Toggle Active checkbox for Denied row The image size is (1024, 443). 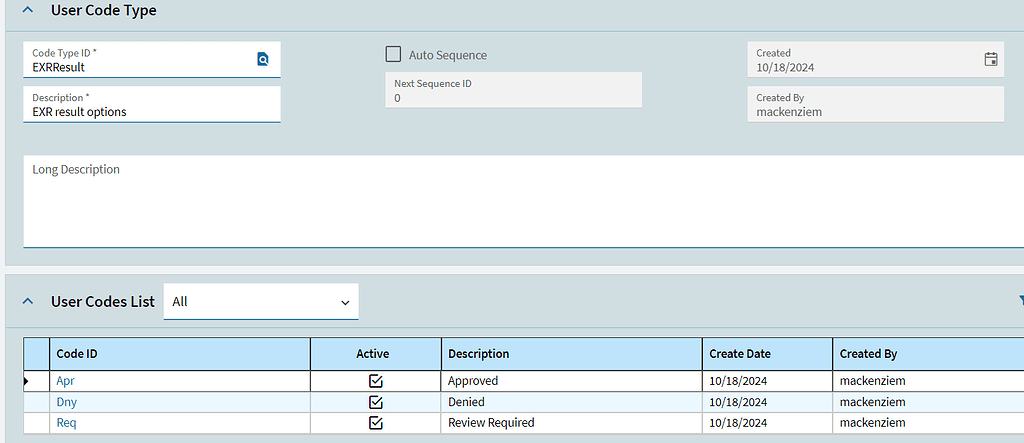point(376,402)
